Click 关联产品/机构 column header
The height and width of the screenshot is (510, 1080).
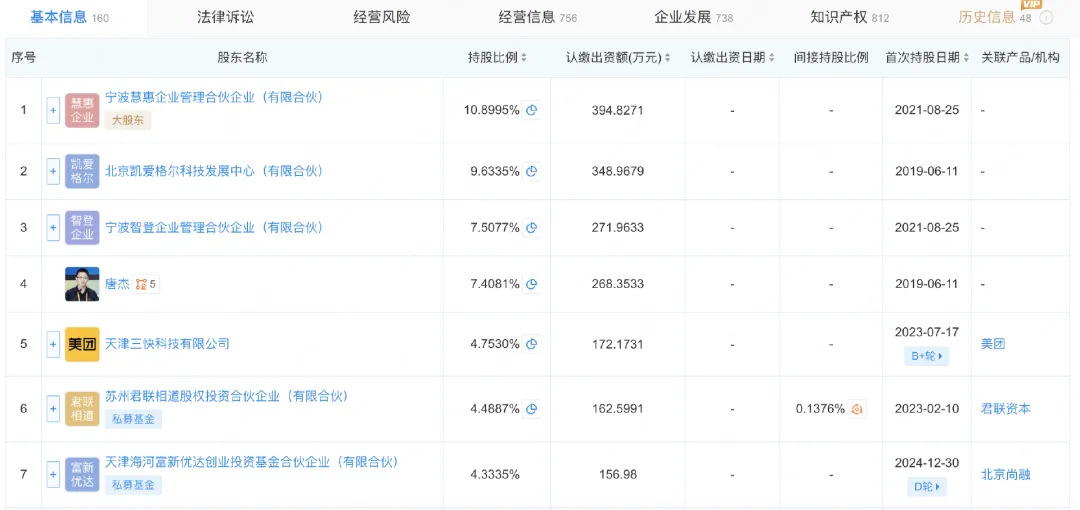[1020, 58]
